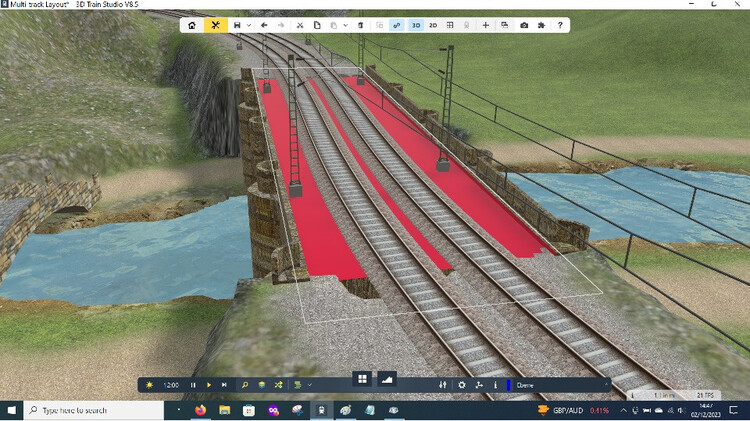Open the search magnifier tool
This screenshot has width=750, height=421.
tap(245, 385)
